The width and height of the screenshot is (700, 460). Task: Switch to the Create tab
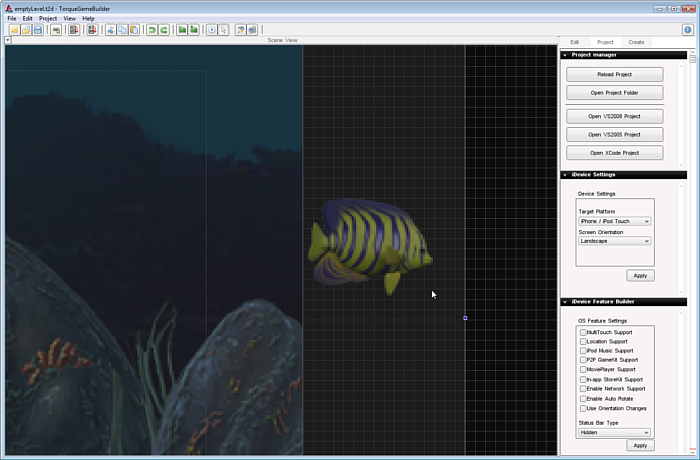click(x=636, y=42)
